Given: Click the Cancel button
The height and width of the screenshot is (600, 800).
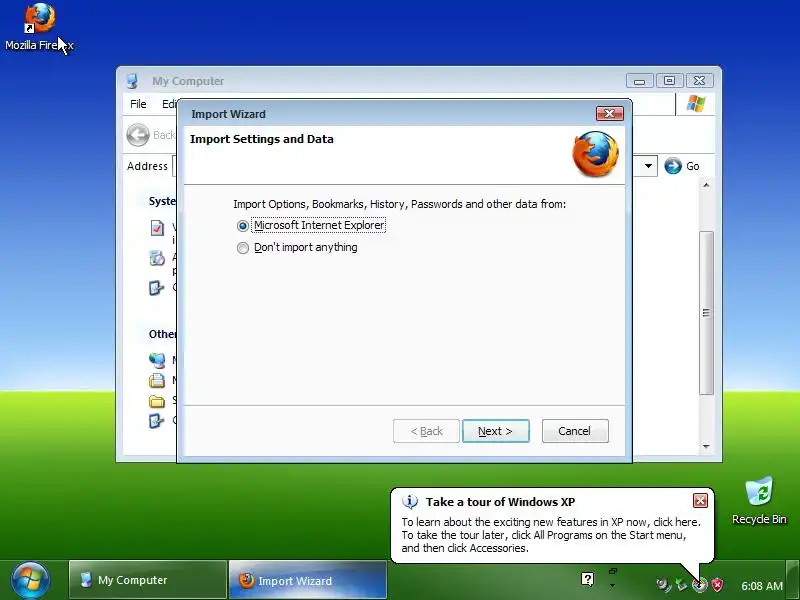Looking at the screenshot, I should tap(575, 431).
